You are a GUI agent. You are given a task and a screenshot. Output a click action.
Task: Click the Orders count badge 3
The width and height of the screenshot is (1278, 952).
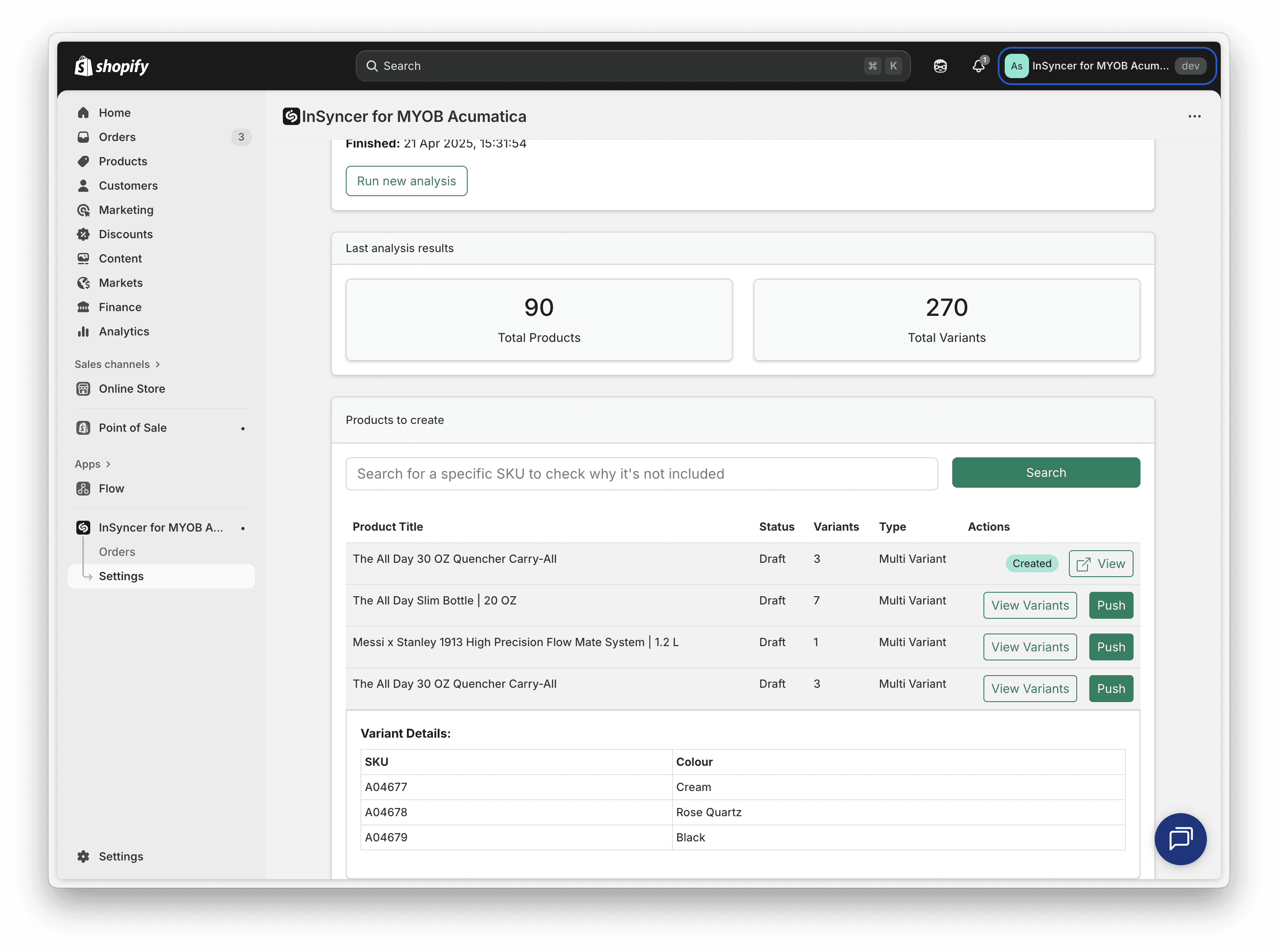click(242, 137)
